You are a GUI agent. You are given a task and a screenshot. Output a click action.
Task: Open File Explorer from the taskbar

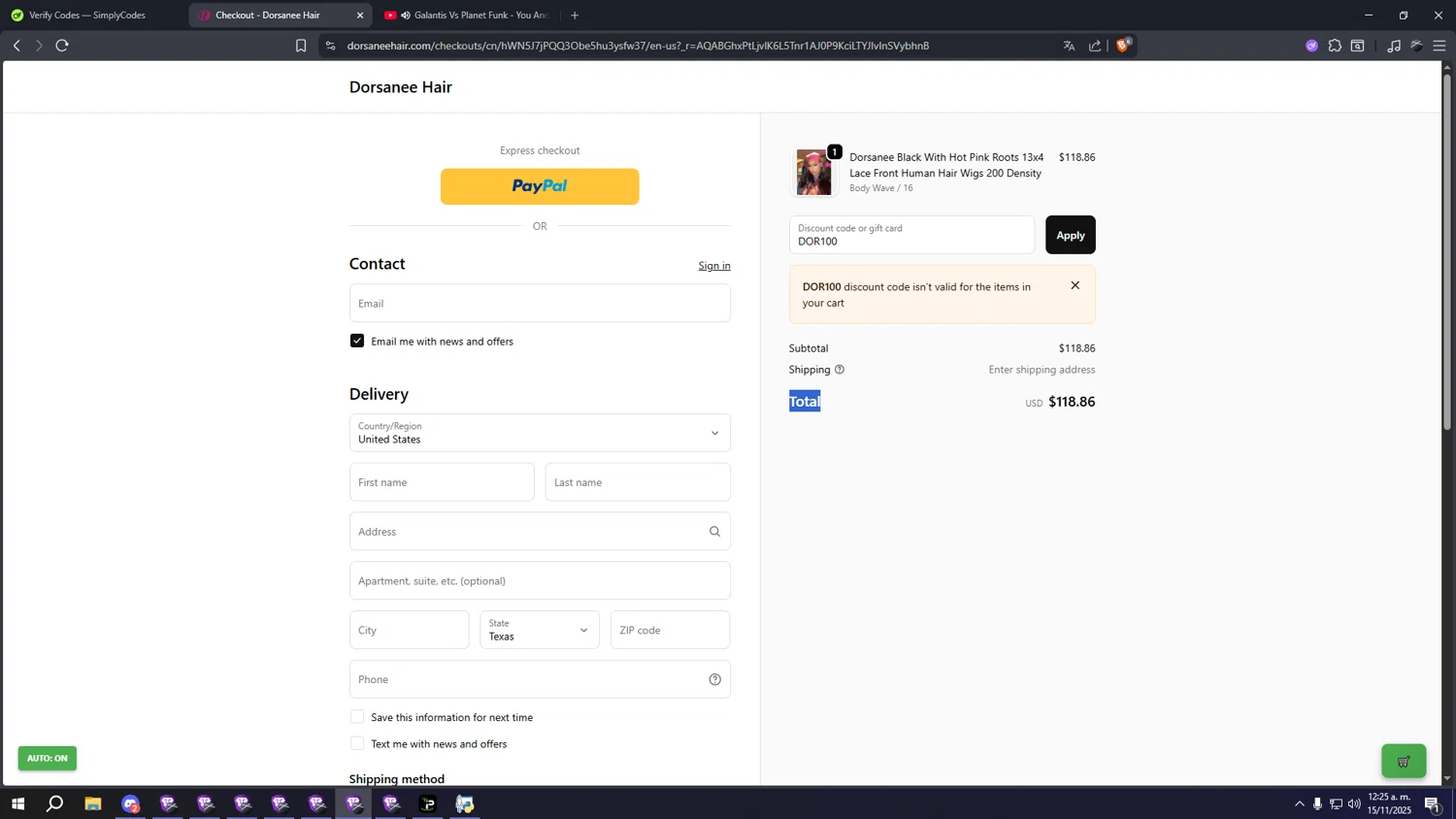(x=93, y=803)
